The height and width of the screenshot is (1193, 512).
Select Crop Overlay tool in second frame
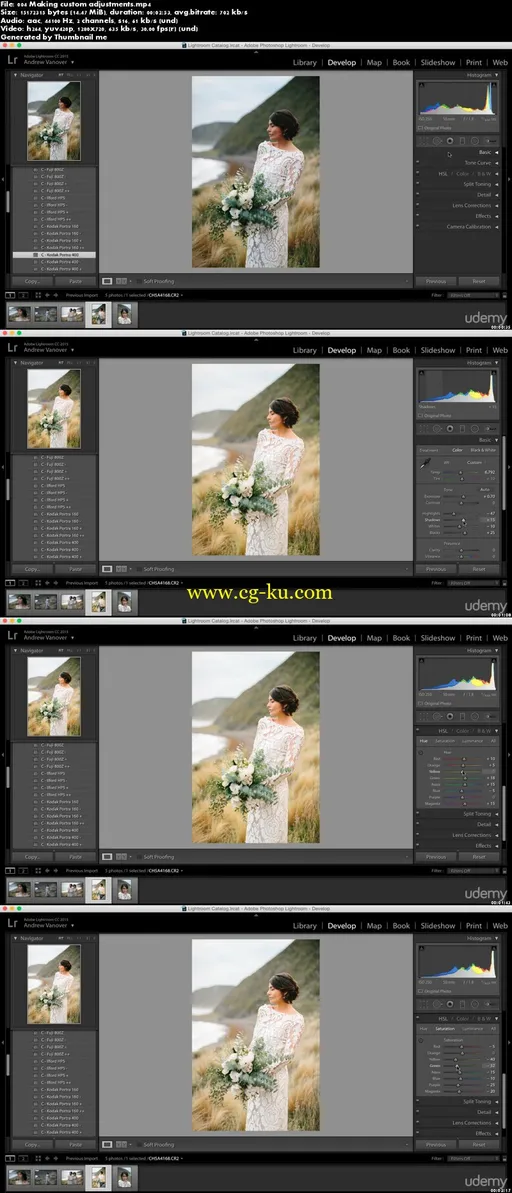[424, 428]
